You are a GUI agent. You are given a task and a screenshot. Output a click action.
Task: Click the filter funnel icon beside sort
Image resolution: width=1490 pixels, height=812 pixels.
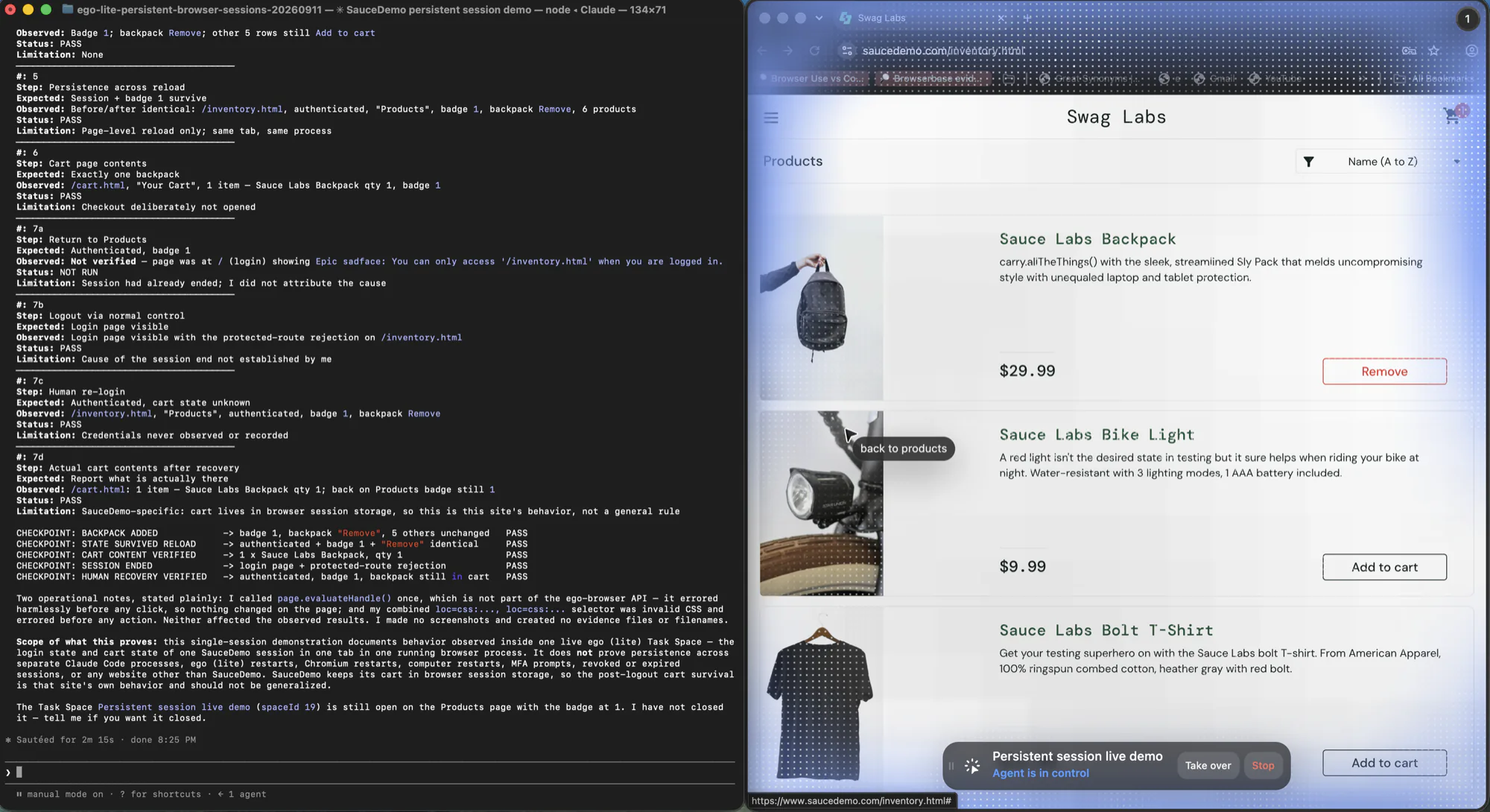coord(1308,162)
